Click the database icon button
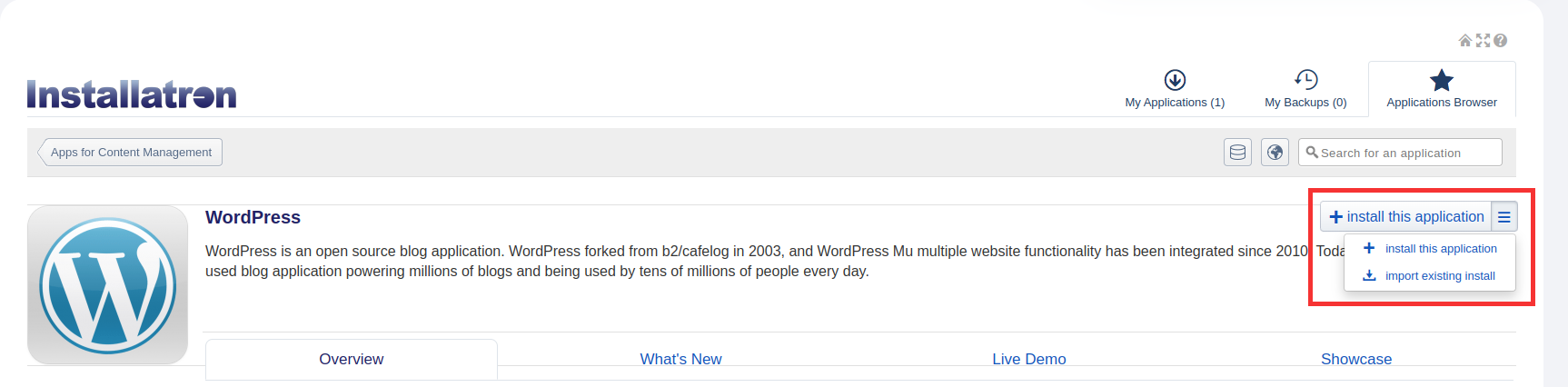Image resolution: width=1568 pixels, height=387 pixels. [1237, 153]
